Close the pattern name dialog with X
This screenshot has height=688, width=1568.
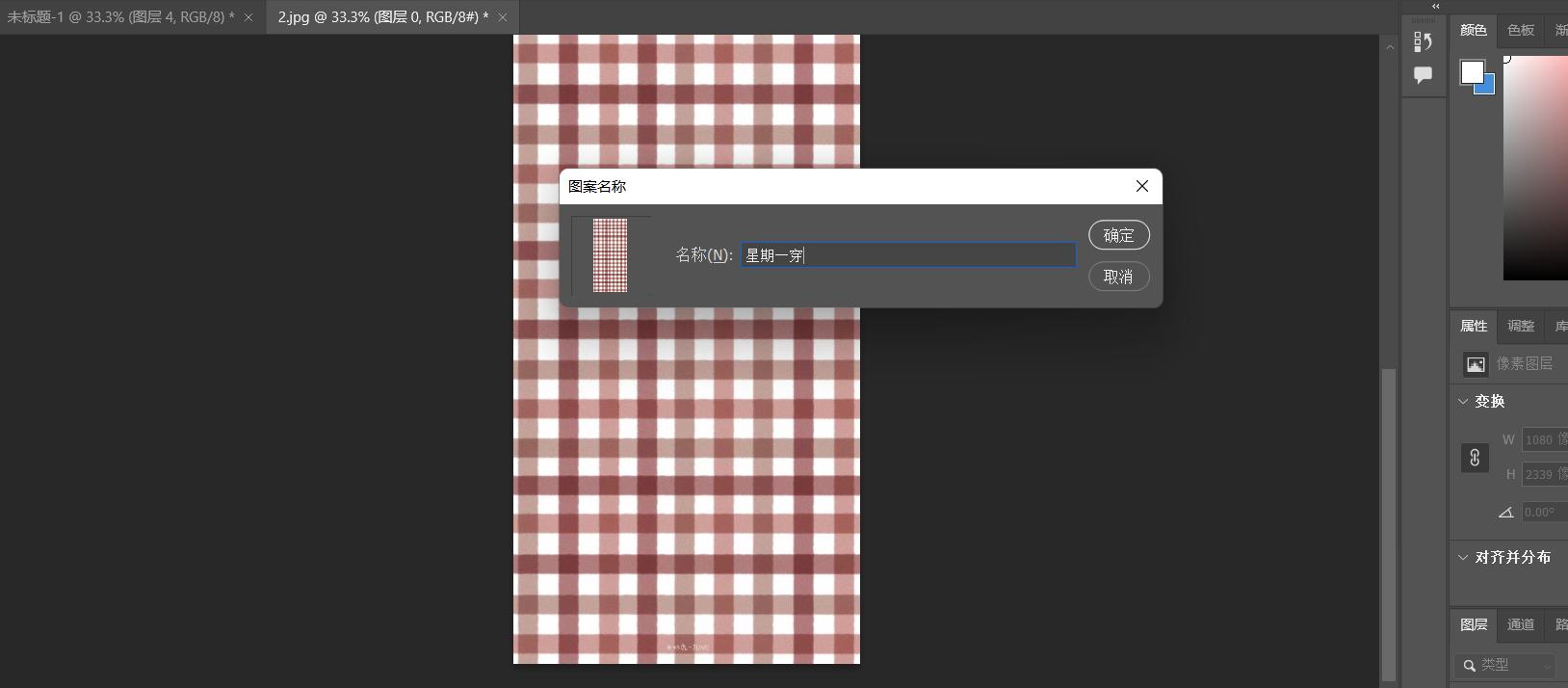coord(1142,186)
